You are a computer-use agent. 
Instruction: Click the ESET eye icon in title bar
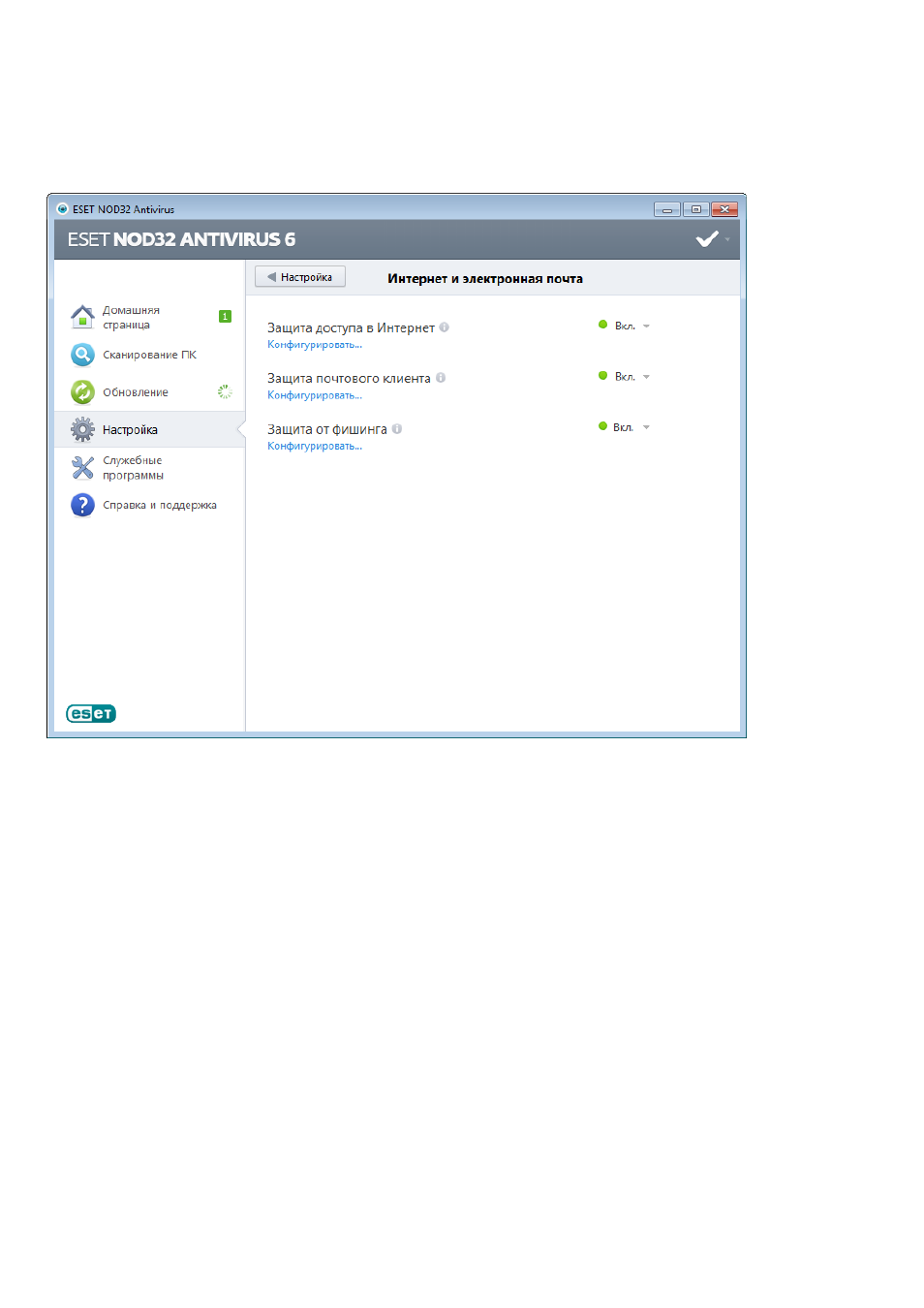coord(62,208)
